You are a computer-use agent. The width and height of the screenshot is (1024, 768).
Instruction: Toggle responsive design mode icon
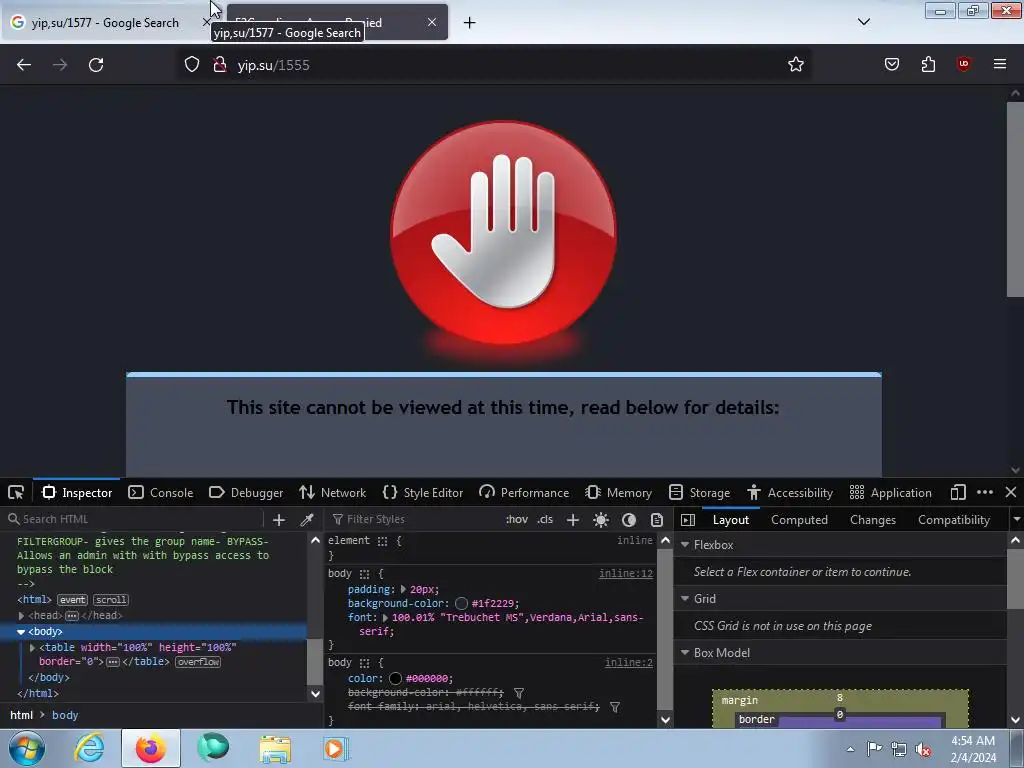coord(958,492)
